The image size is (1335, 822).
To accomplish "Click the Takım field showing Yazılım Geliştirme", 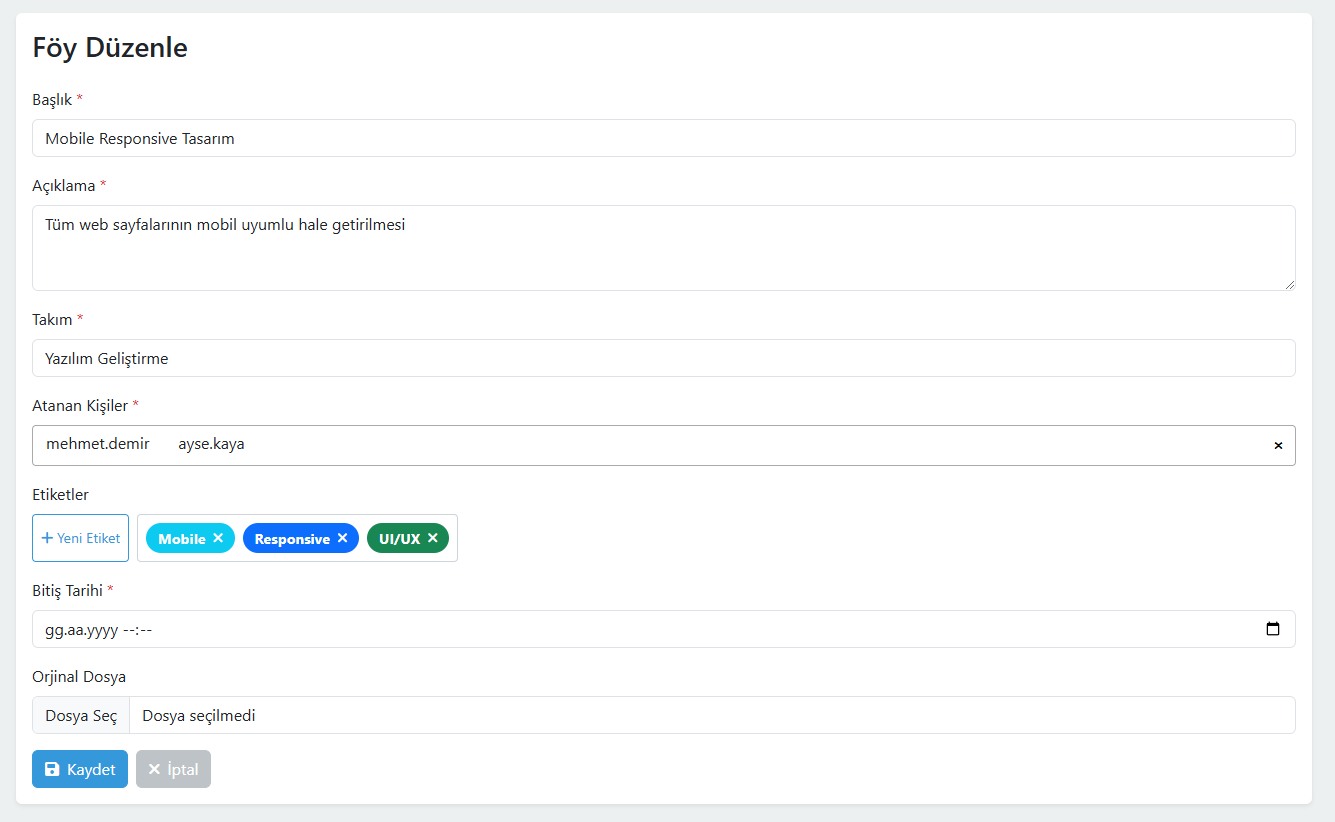I will [663, 358].
